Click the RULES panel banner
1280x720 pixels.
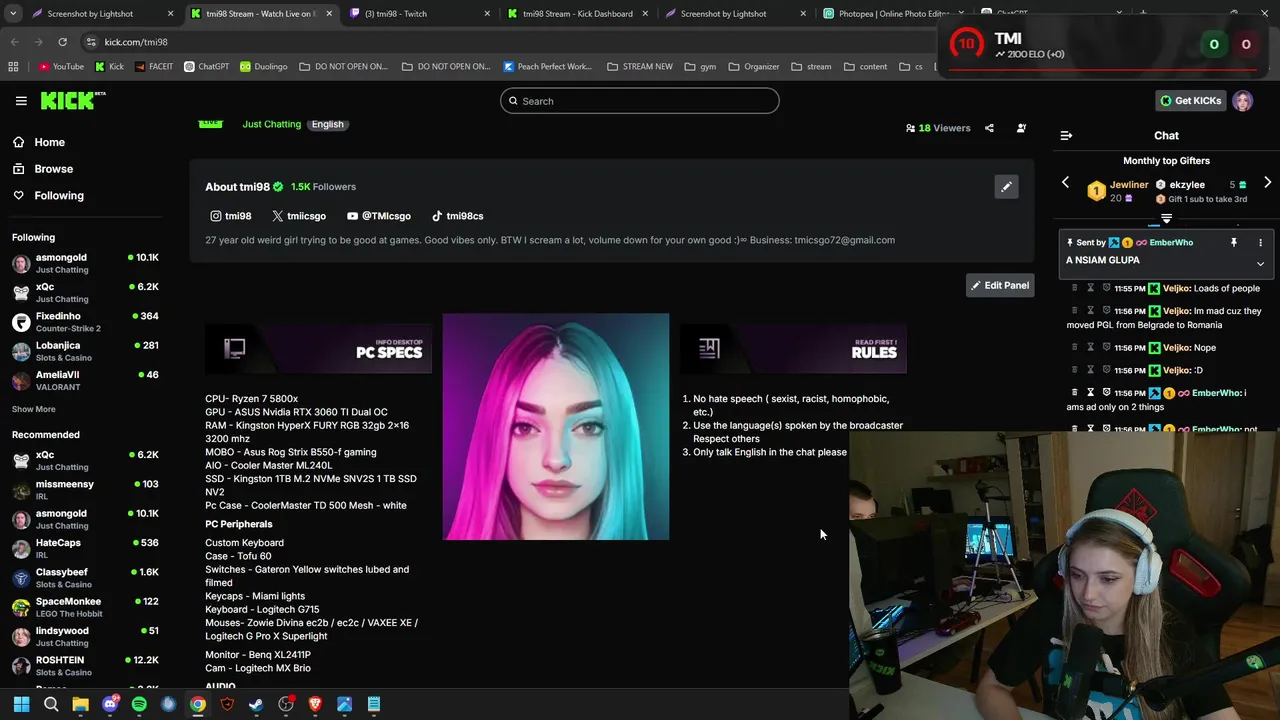794,348
